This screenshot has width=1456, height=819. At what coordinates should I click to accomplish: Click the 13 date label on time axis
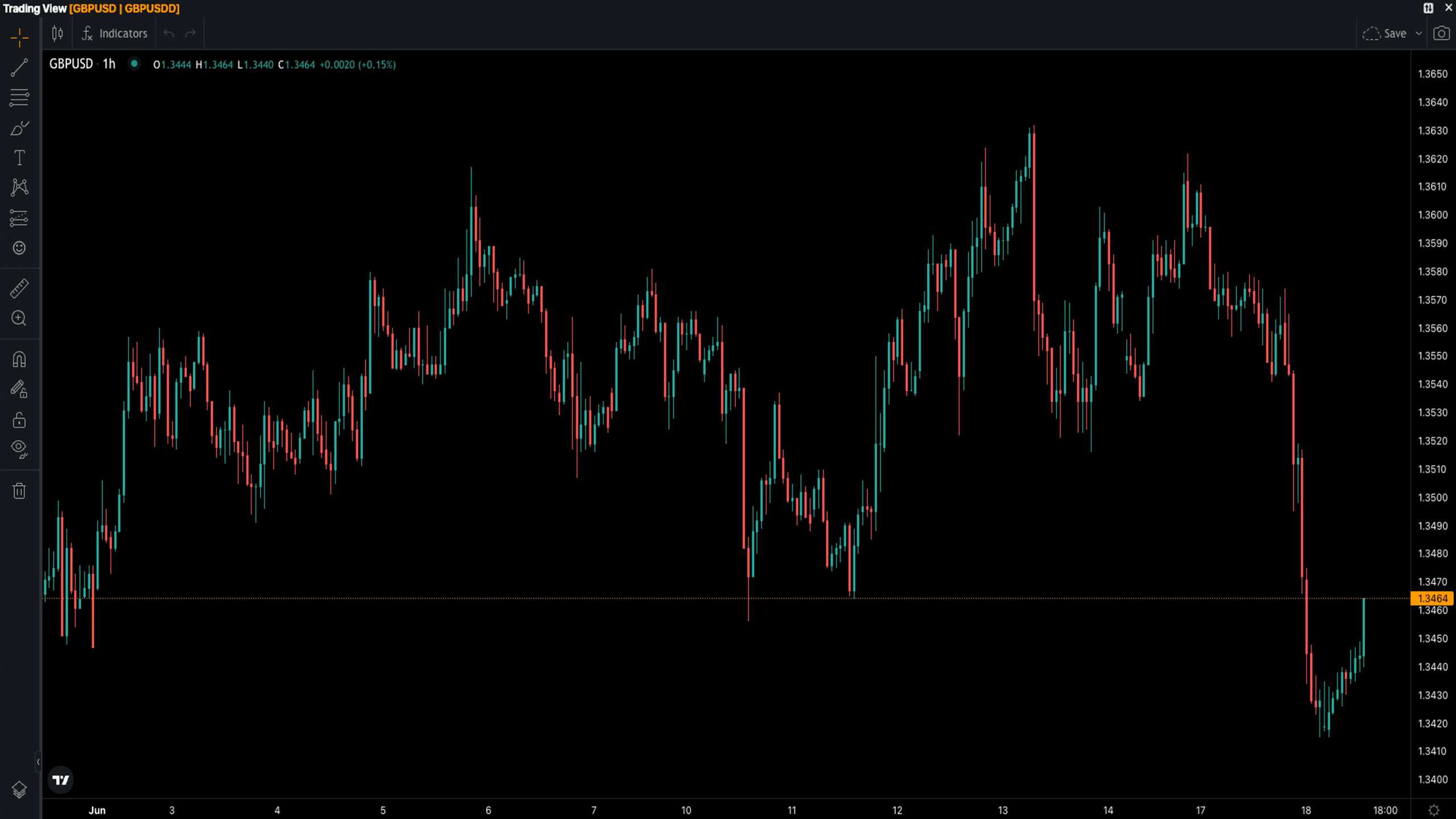click(x=1003, y=810)
